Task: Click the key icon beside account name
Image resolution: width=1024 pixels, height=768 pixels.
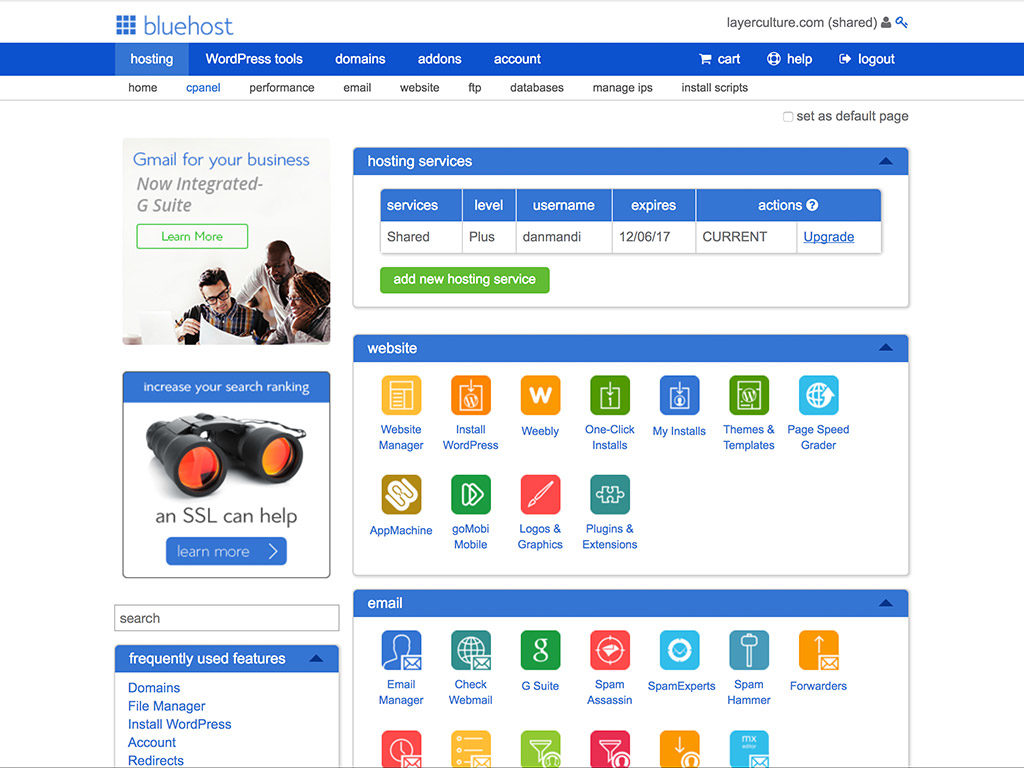Action: [x=902, y=22]
